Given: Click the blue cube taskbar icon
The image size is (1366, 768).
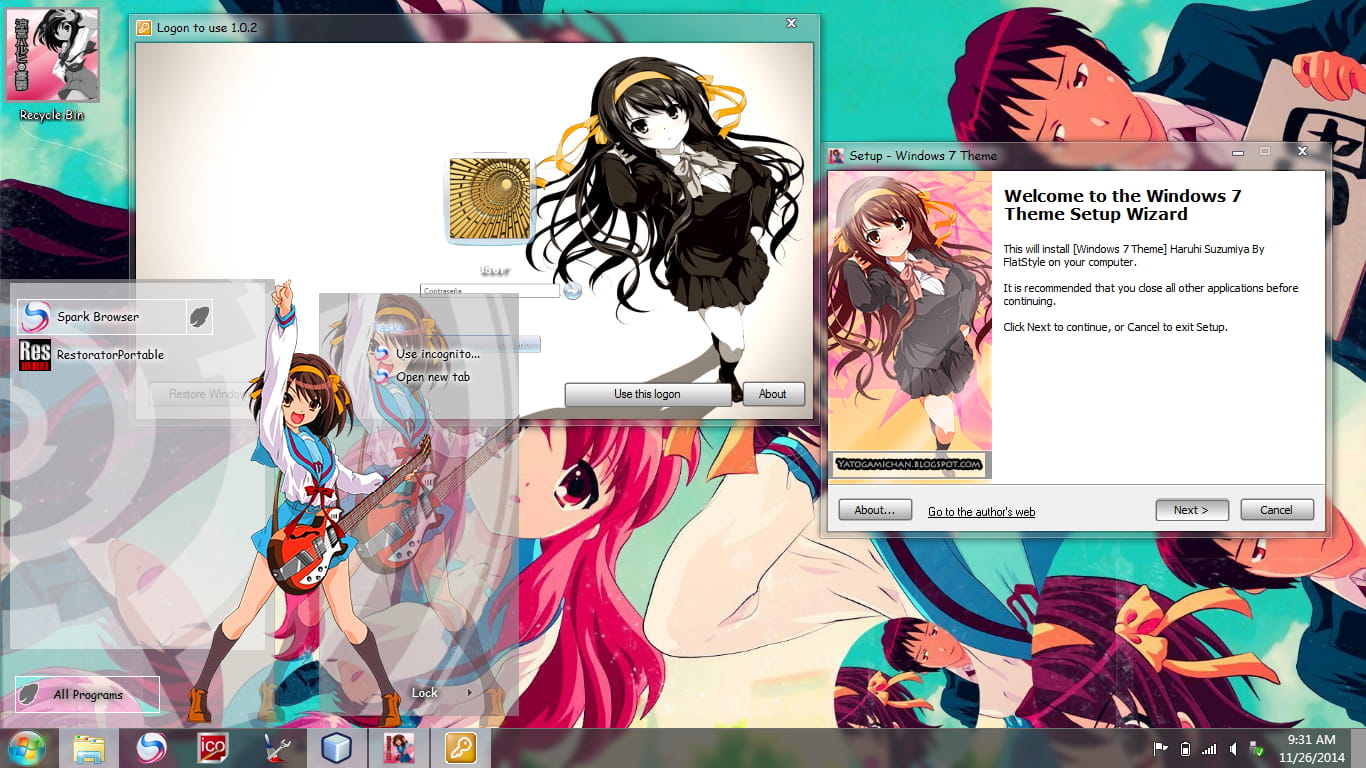Looking at the screenshot, I should tap(336, 748).
